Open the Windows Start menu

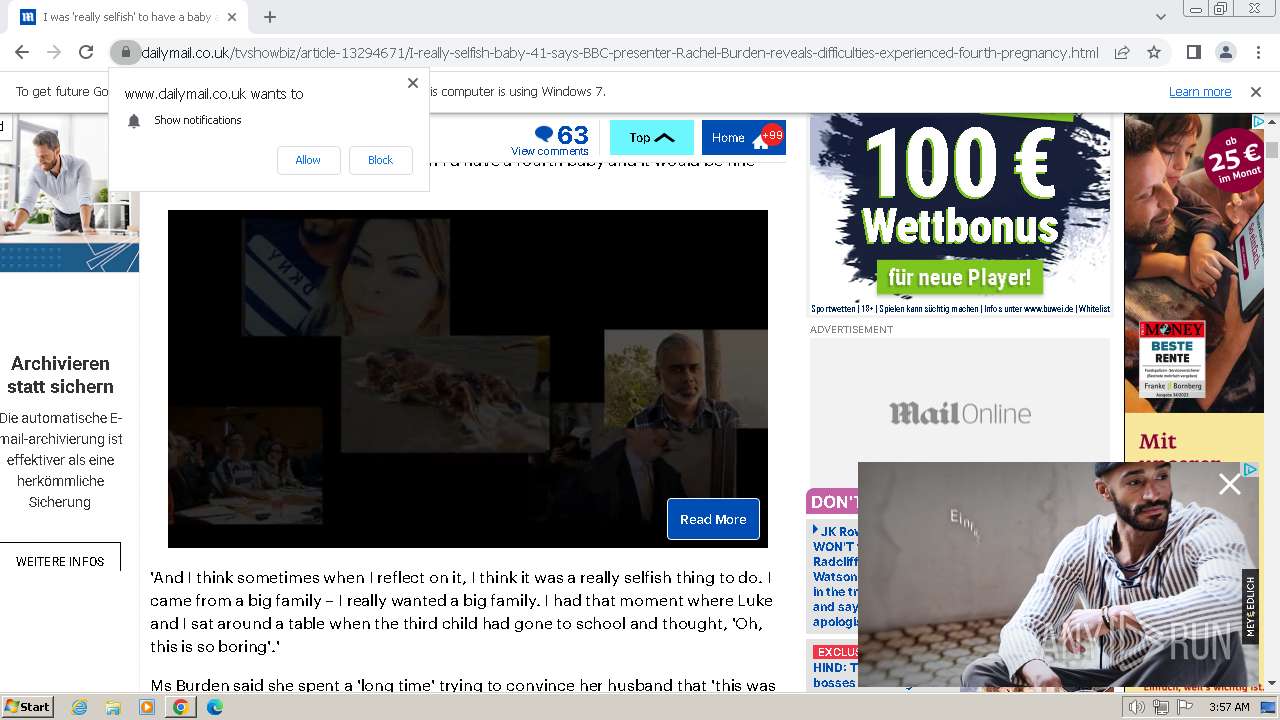(x=28, y=707)
